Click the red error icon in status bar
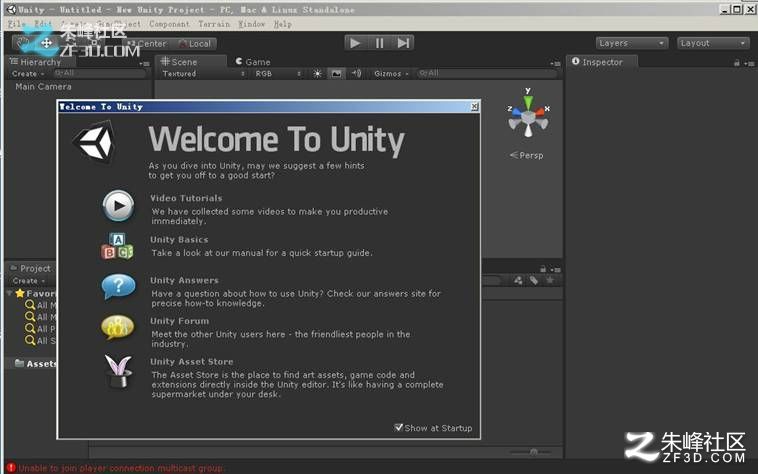Viewport: 758px width, 474px height. click(11, 468)
